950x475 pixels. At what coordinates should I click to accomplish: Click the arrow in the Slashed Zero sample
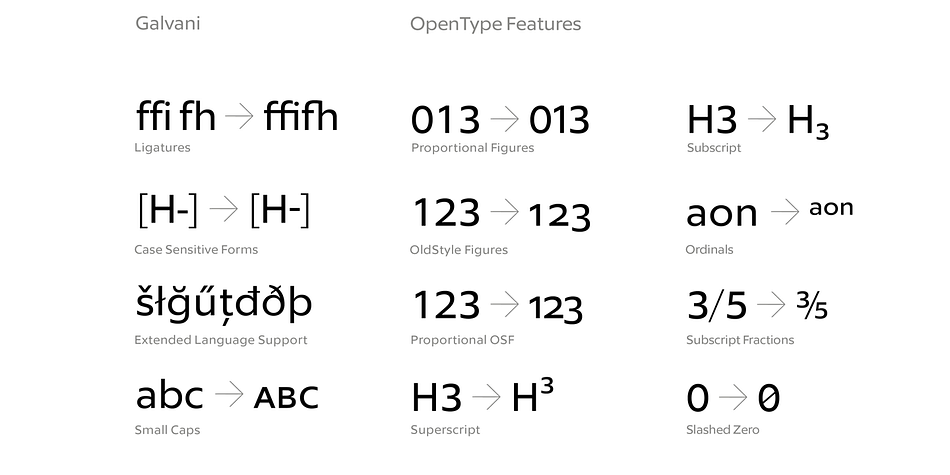point(733,397)
